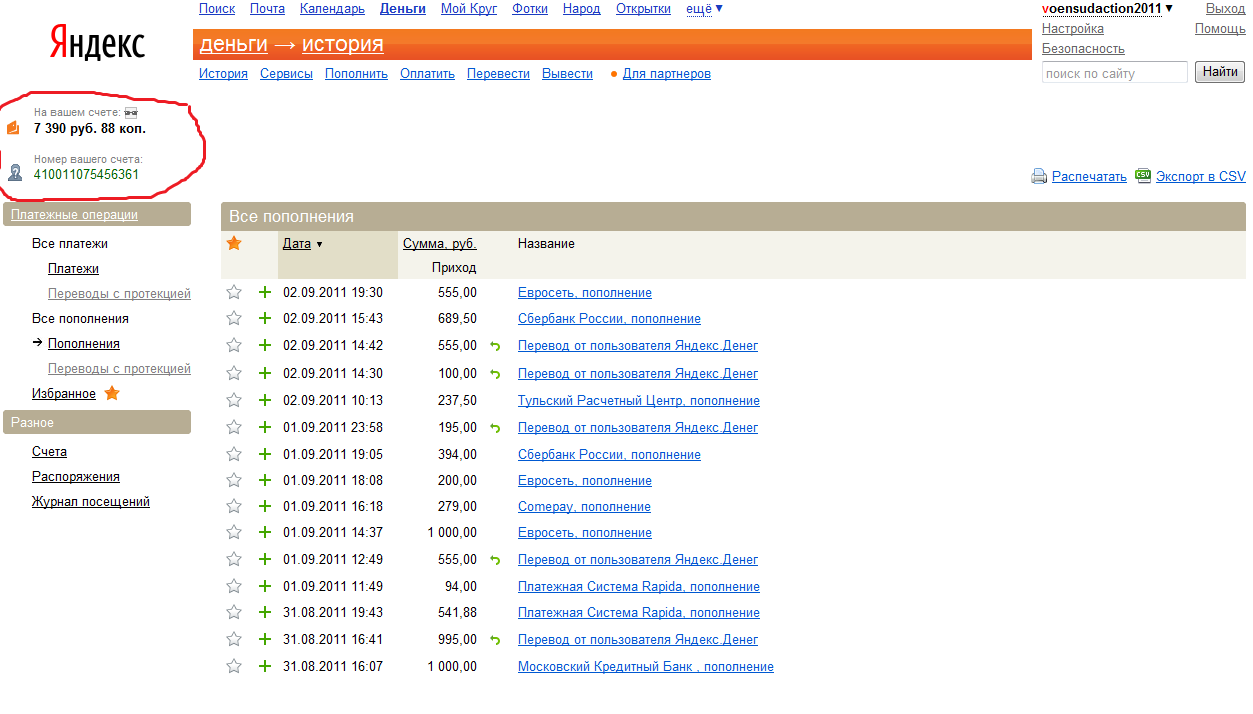The image size is (1253, 714).
Task: Click the return arrow icon on 02.09.2011 14:42 row
Action: coord(494,346)
